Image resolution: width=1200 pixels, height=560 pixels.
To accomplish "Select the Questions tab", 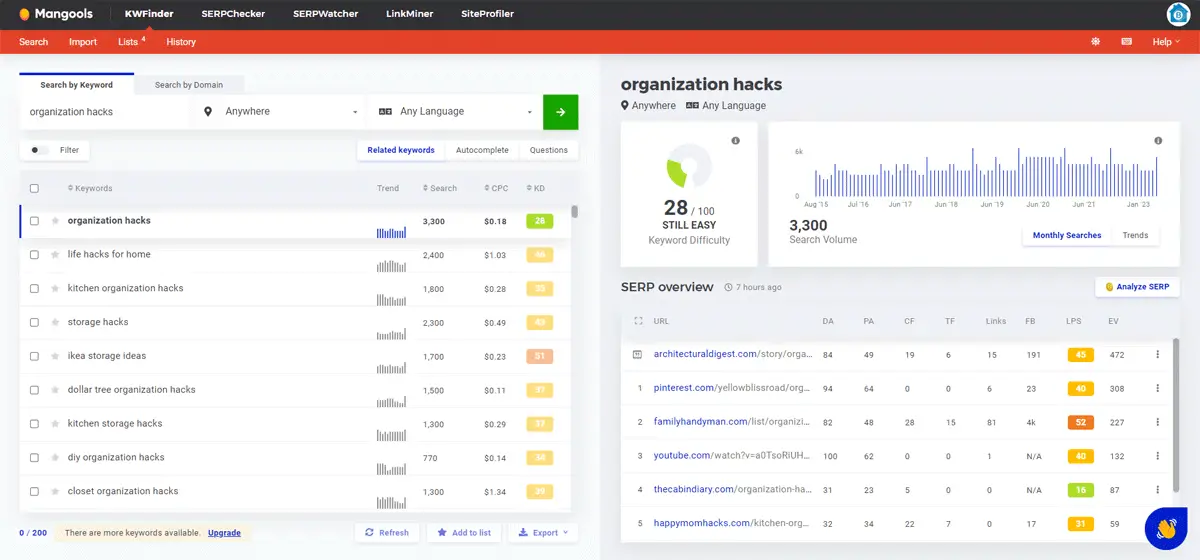I will click(549, 150).
